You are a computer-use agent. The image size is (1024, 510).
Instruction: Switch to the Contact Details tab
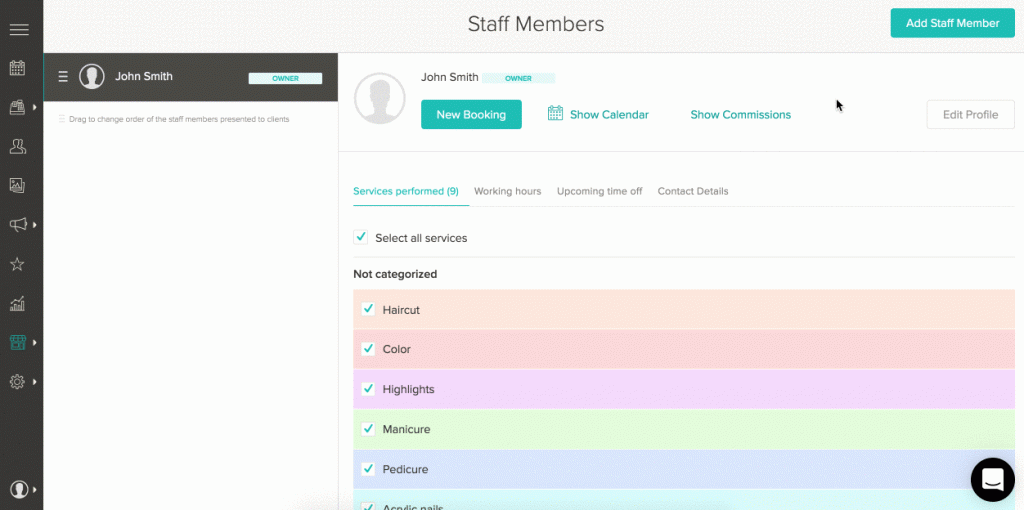[x=693, y=191]
